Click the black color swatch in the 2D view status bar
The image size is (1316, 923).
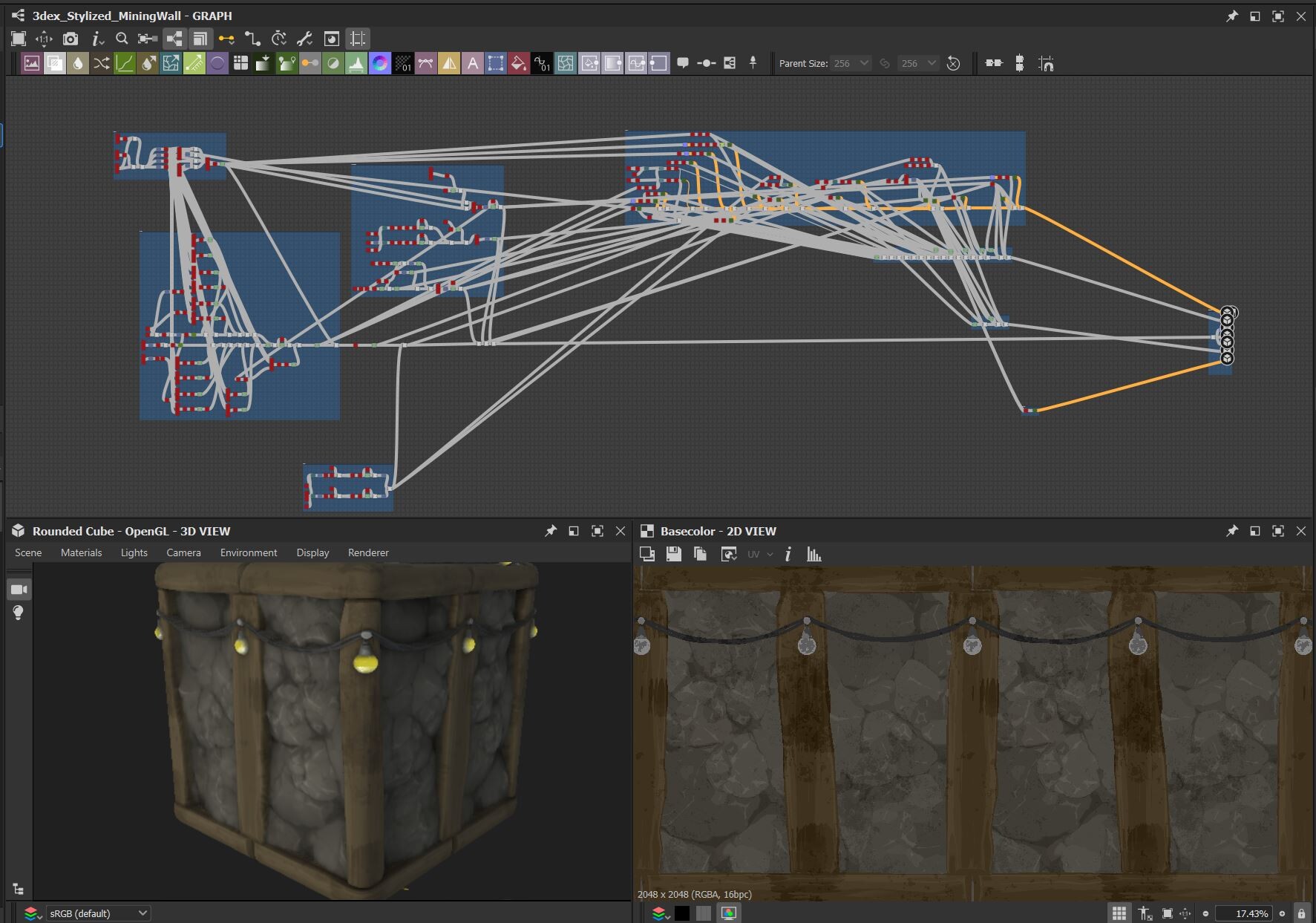(680, 913)
